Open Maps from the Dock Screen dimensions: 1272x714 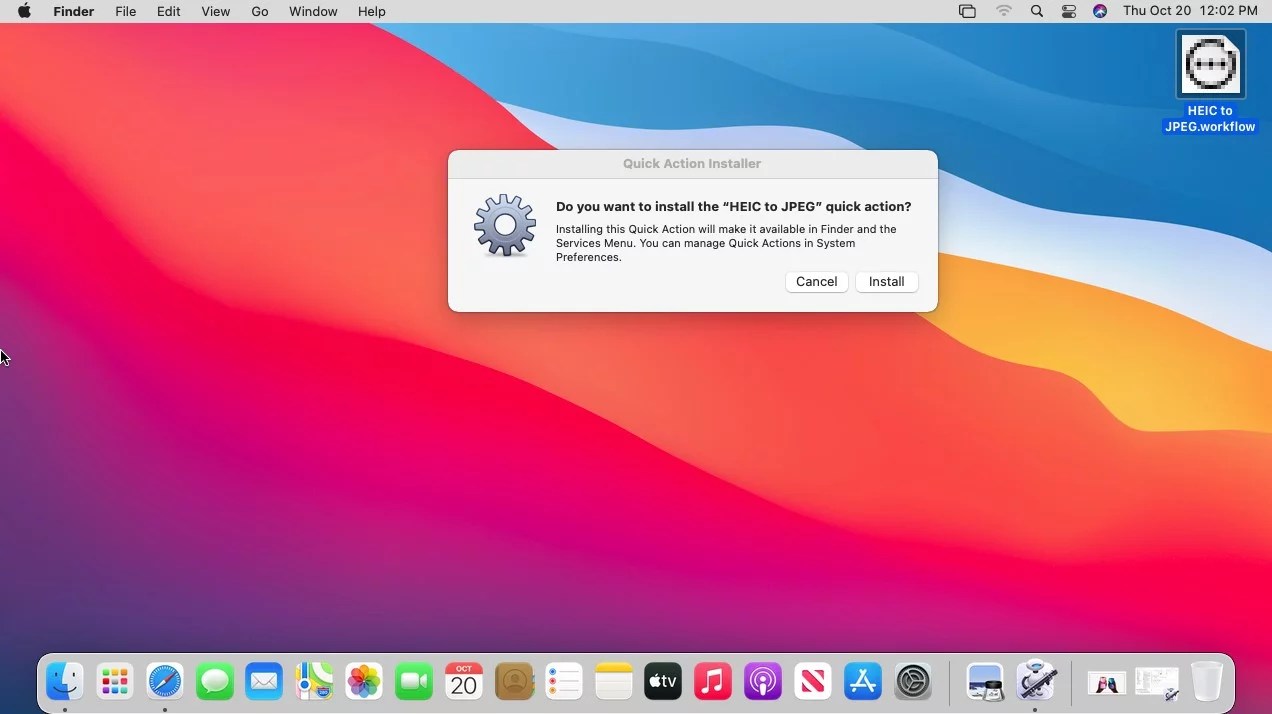coord(314,681)
